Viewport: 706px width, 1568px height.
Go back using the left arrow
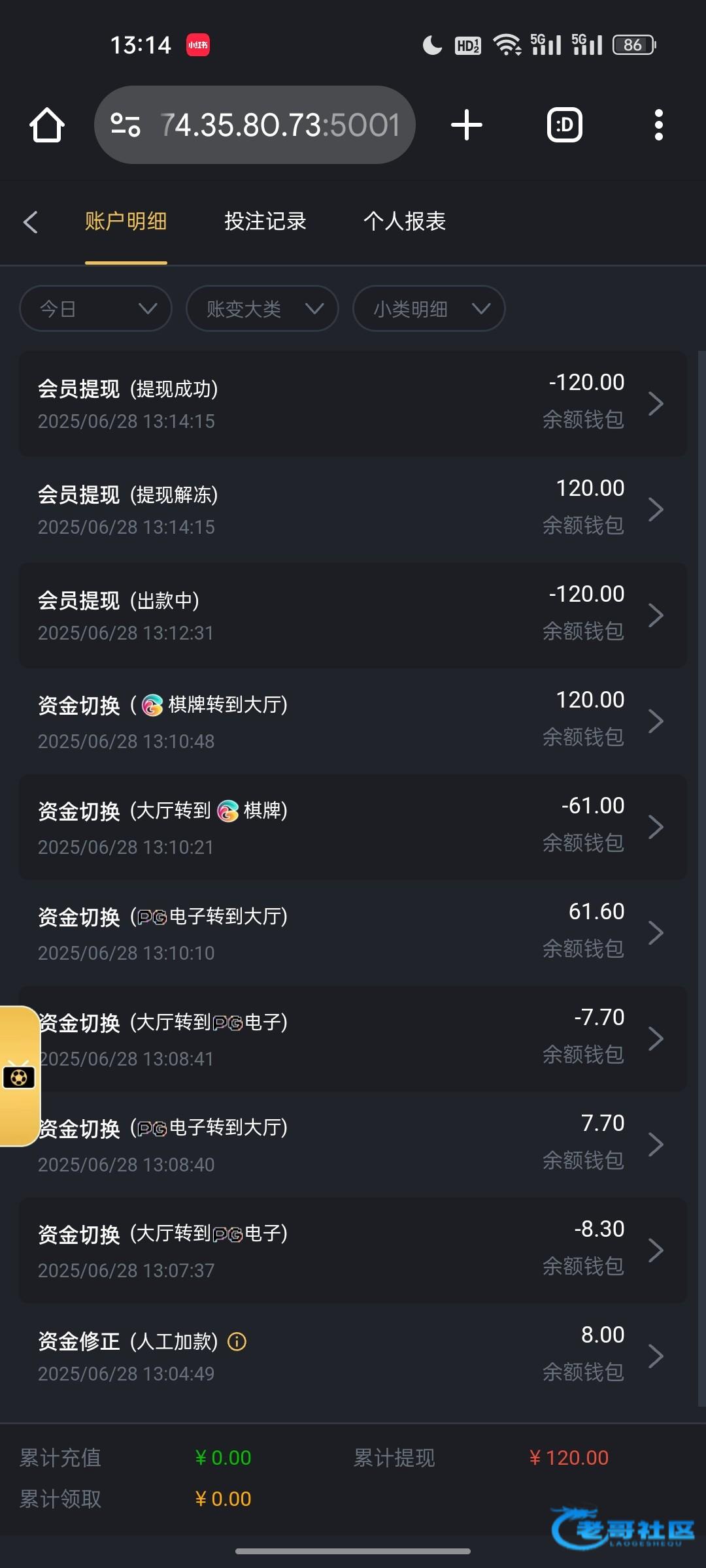(30, 222)
